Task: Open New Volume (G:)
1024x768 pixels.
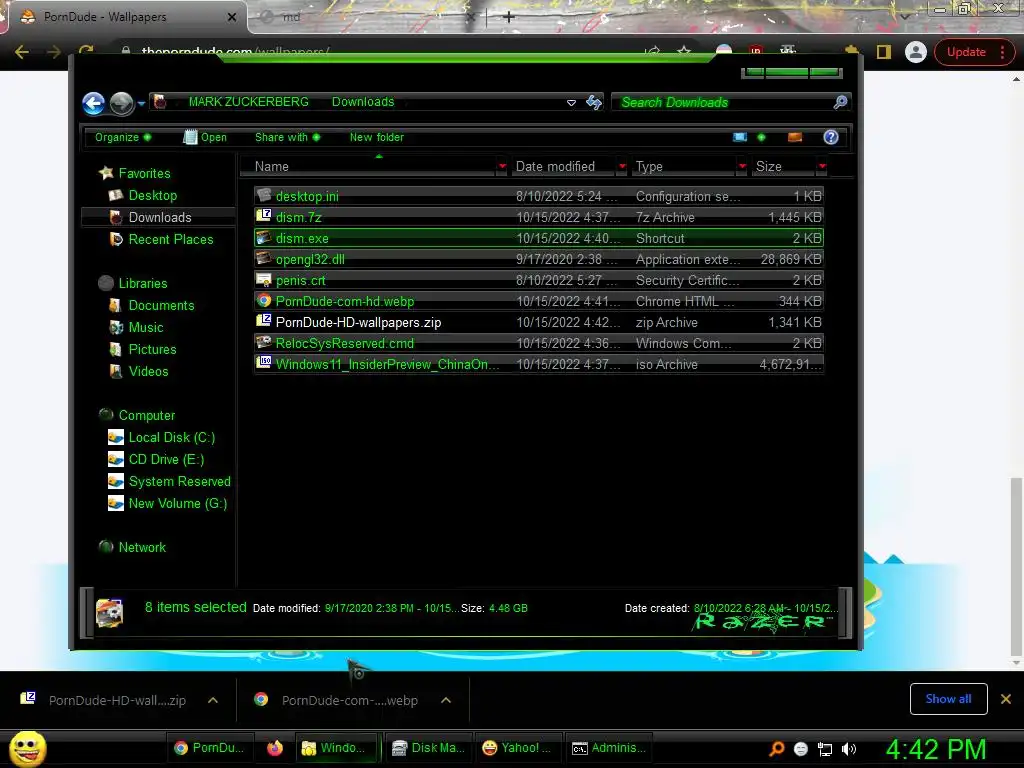Action: point(167,504)
